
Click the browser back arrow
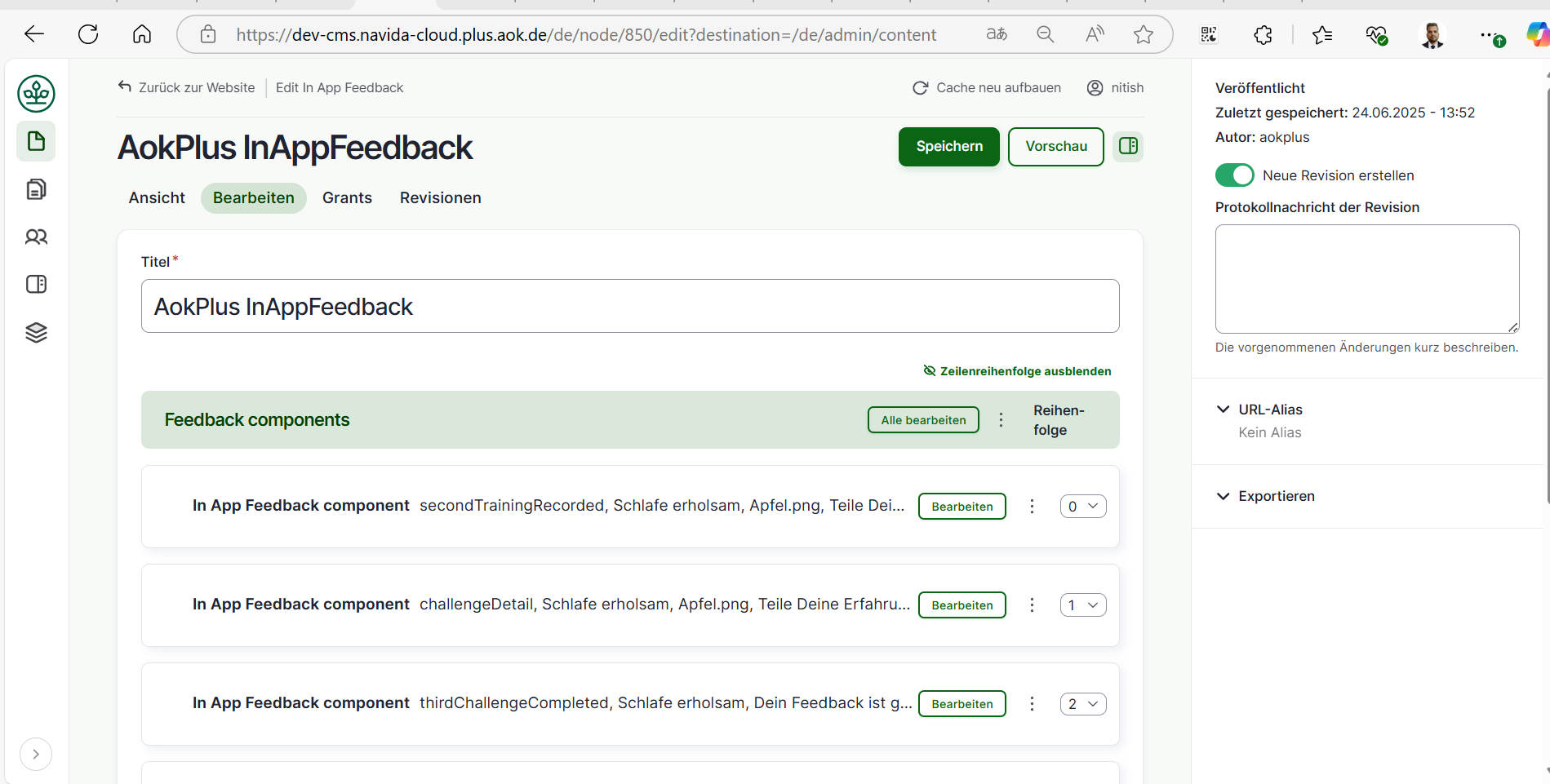(x=34, y=34)
